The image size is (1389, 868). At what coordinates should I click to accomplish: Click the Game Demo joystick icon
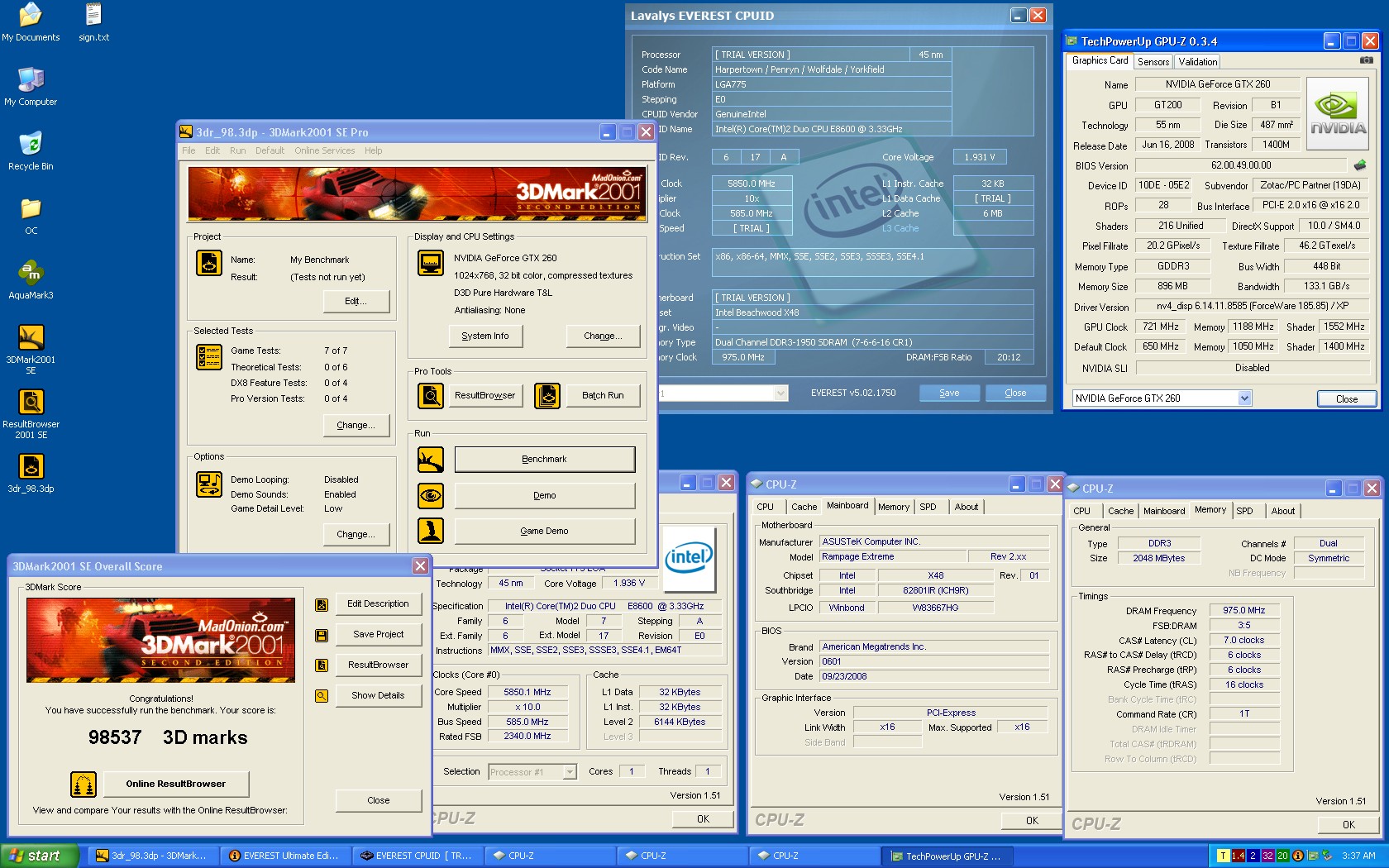pos(431,531)
